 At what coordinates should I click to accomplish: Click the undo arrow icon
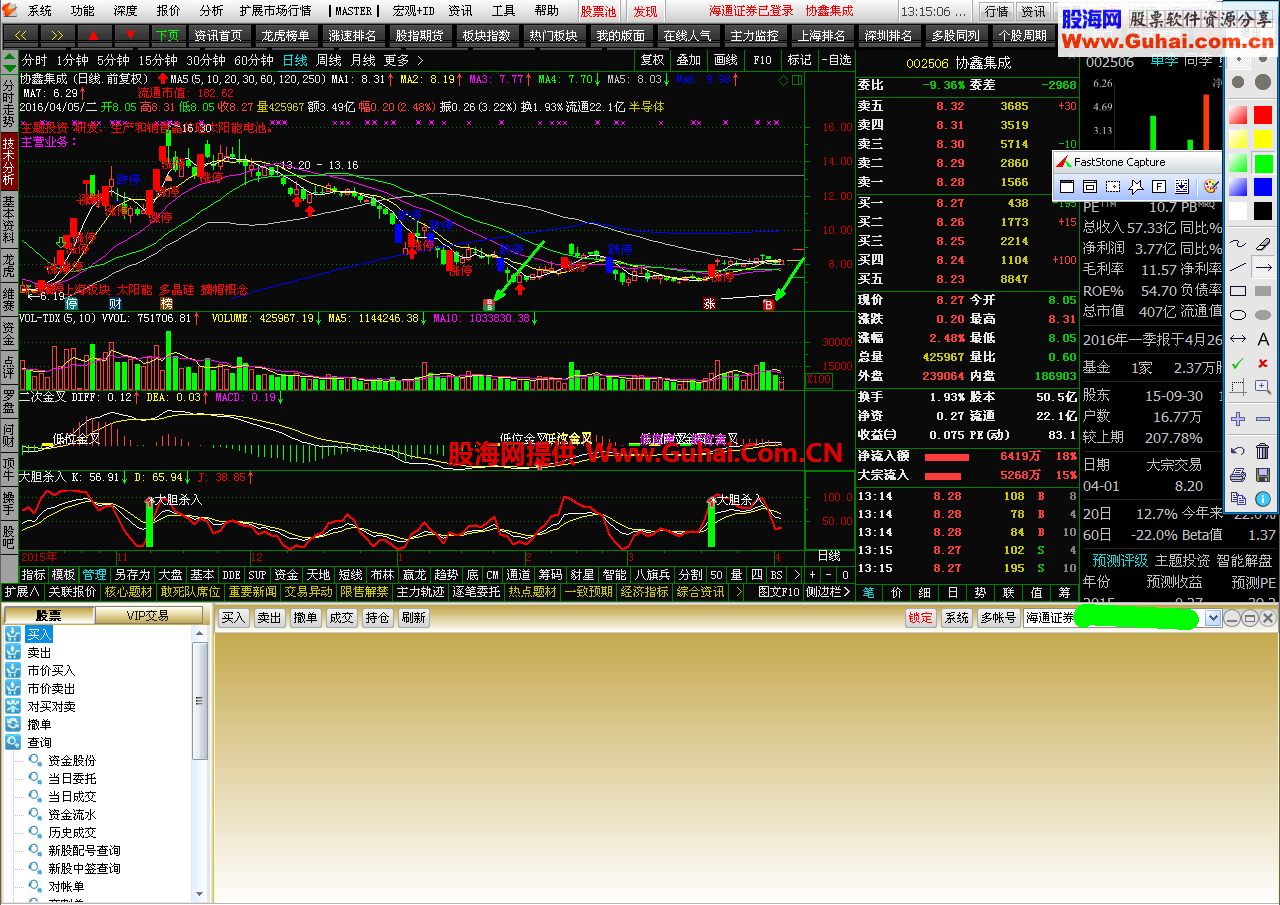(1238, 450)
